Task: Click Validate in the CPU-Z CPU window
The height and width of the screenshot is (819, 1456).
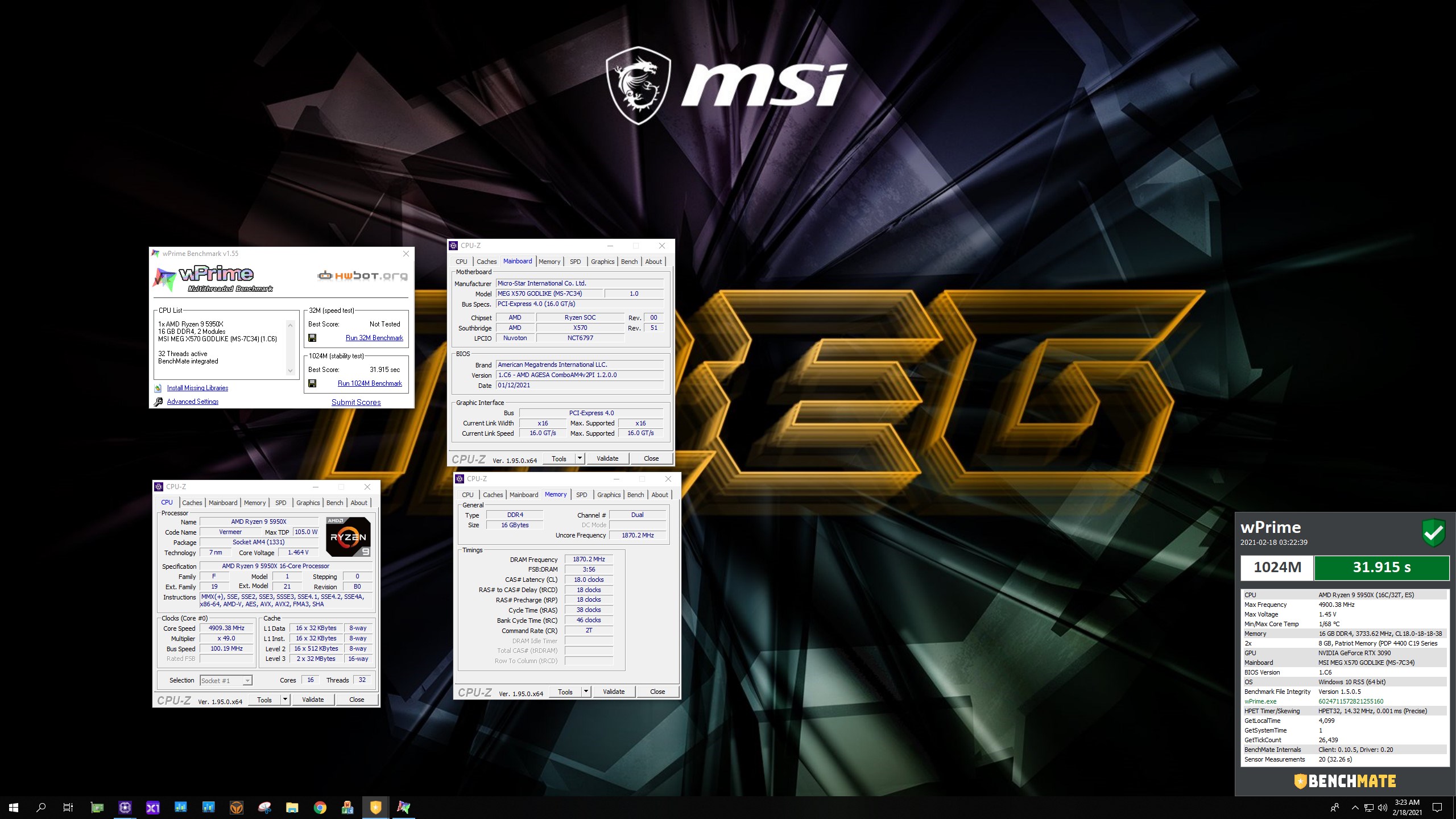Action: pyautogui.click(x=313, y=700)
